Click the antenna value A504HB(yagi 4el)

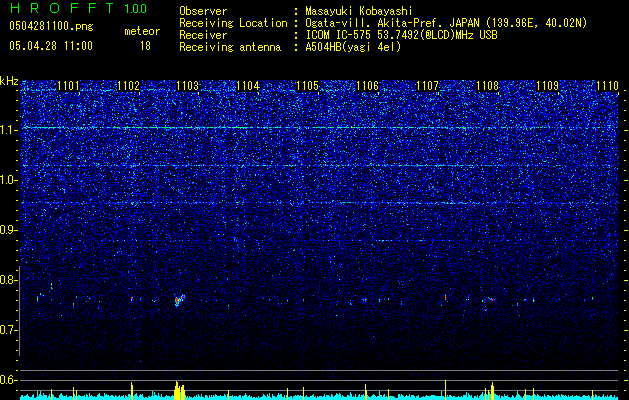click(353, 47)
